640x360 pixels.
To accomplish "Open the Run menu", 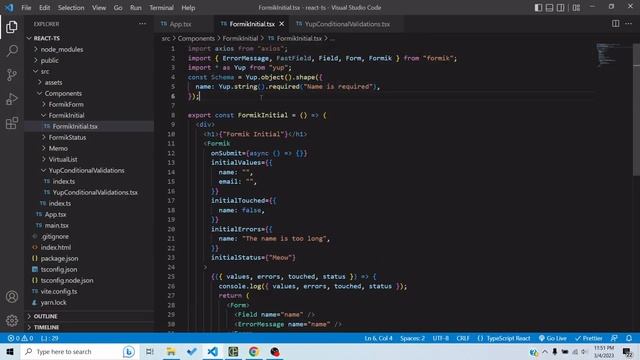I will coord(136,8).
